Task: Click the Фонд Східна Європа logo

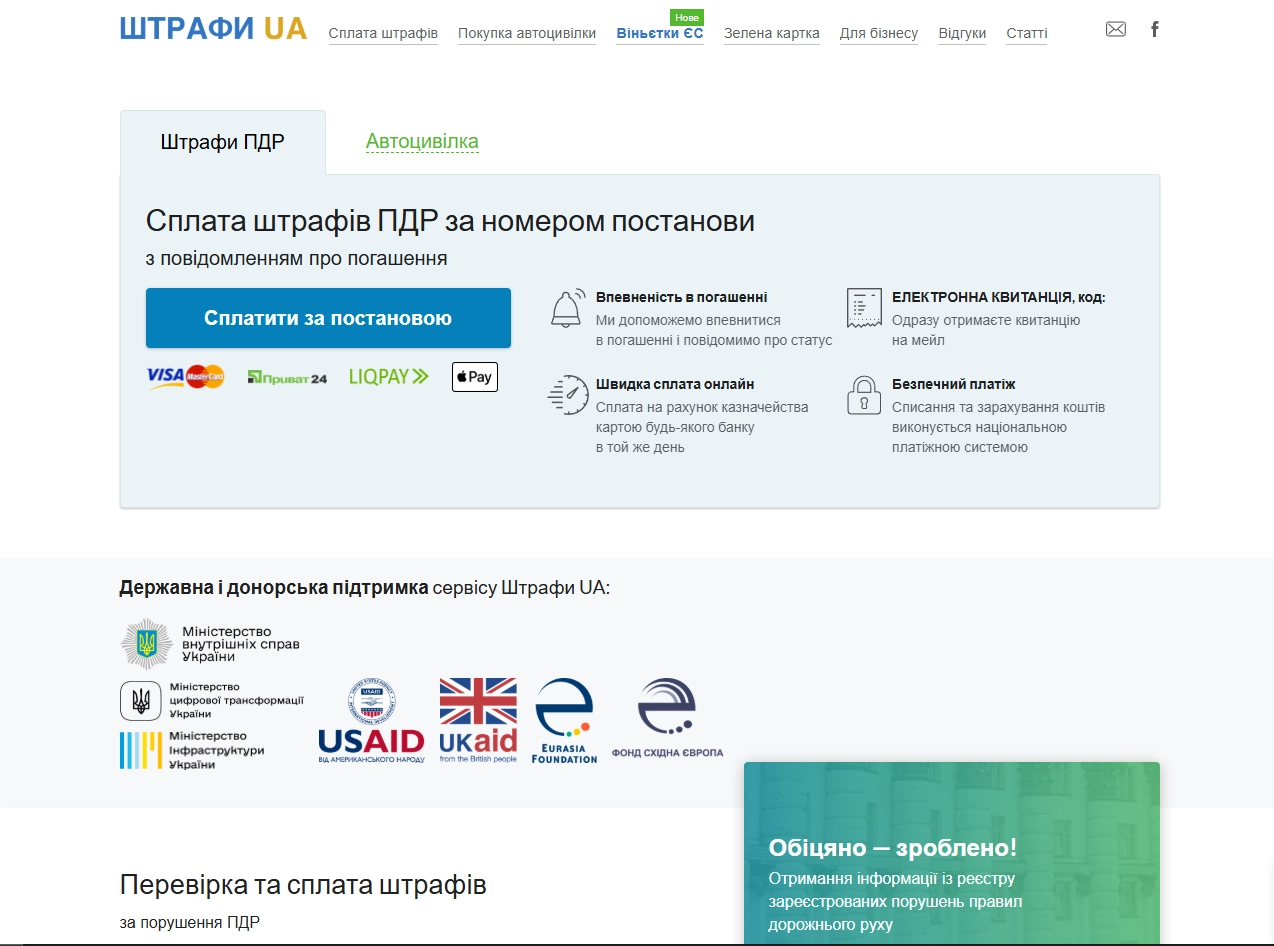Action: point(667,718)
